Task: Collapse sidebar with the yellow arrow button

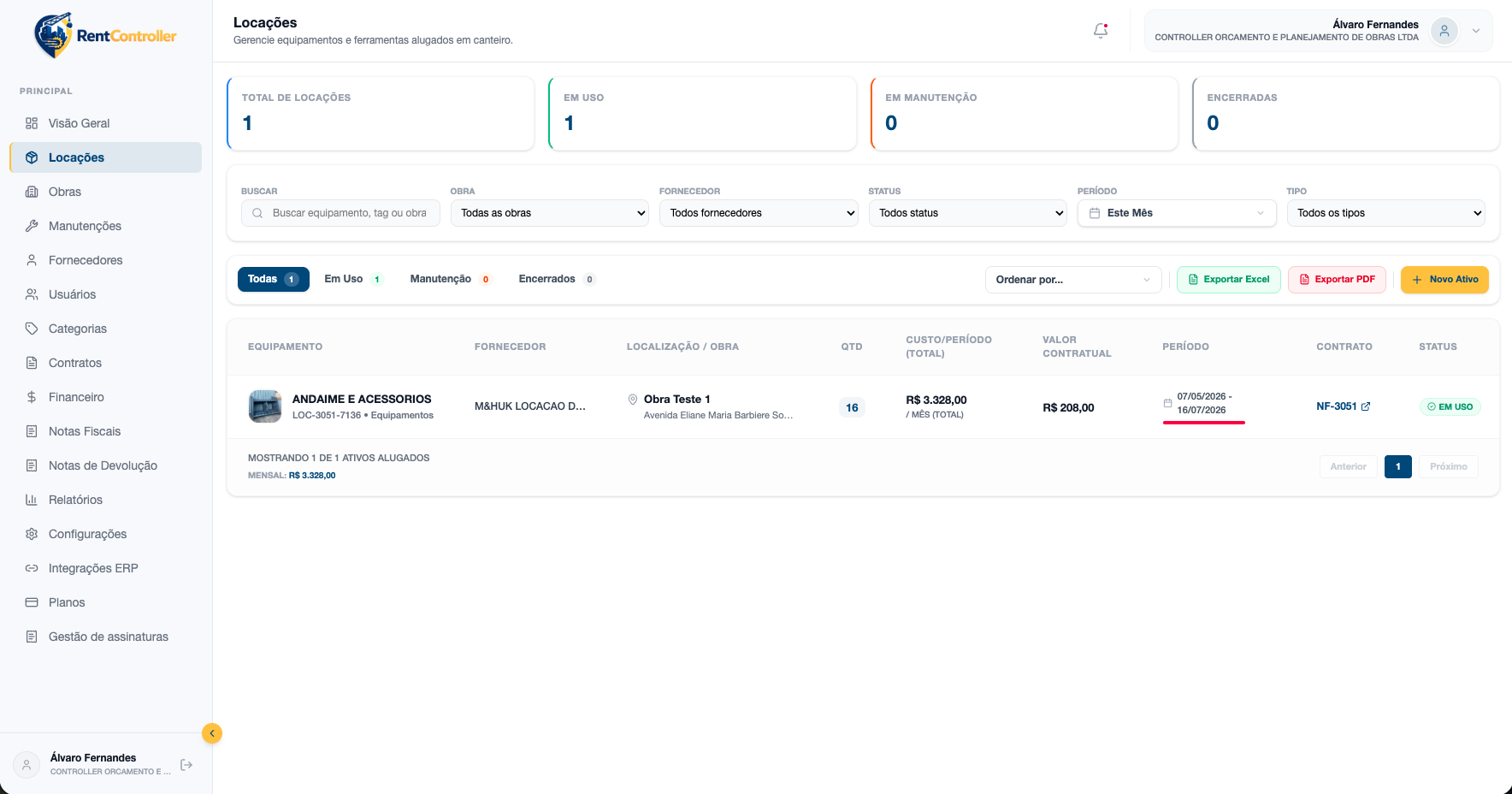Action: point(212,733)
